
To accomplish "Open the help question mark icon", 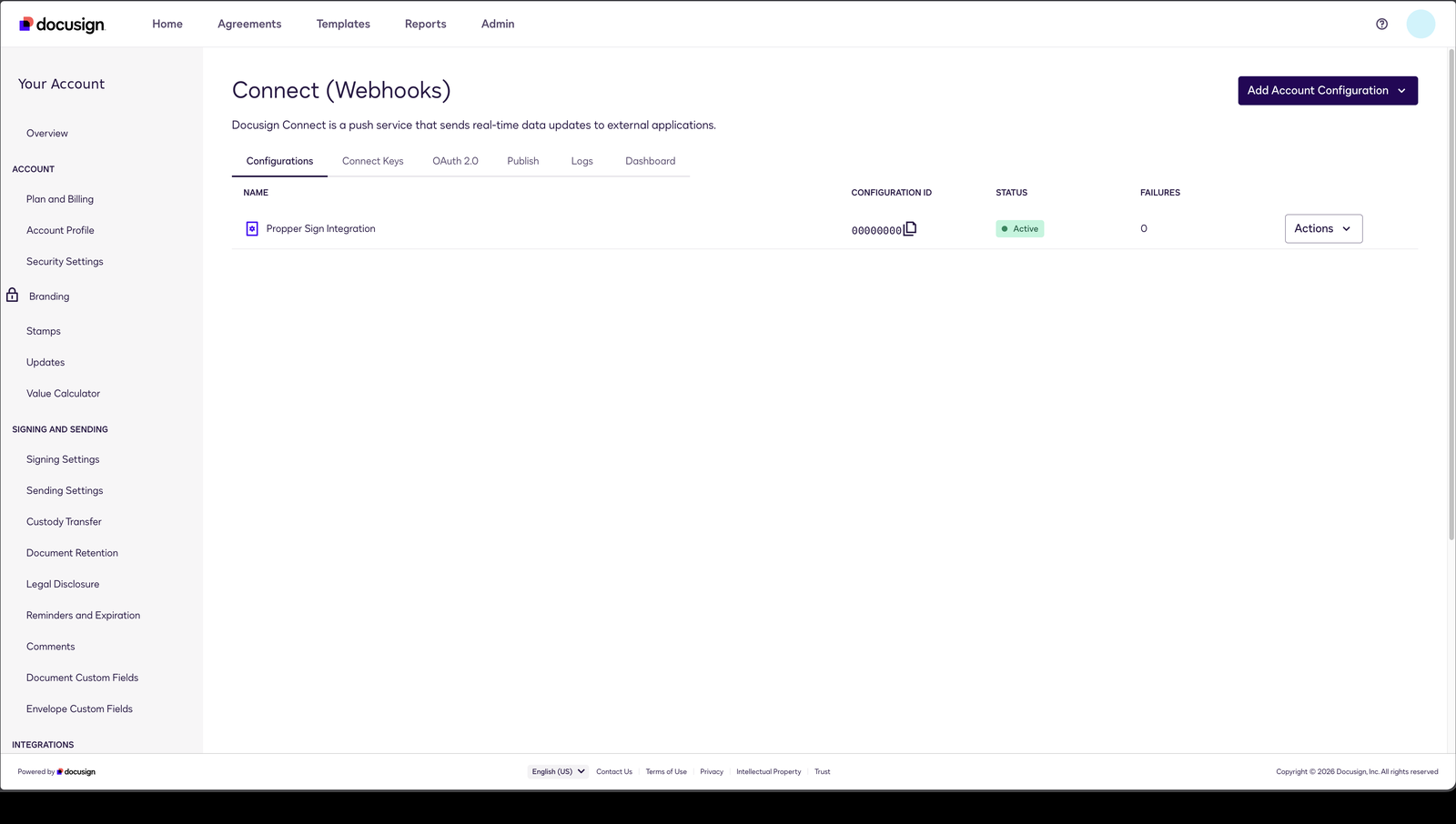I will click(x=1381, y=25).
